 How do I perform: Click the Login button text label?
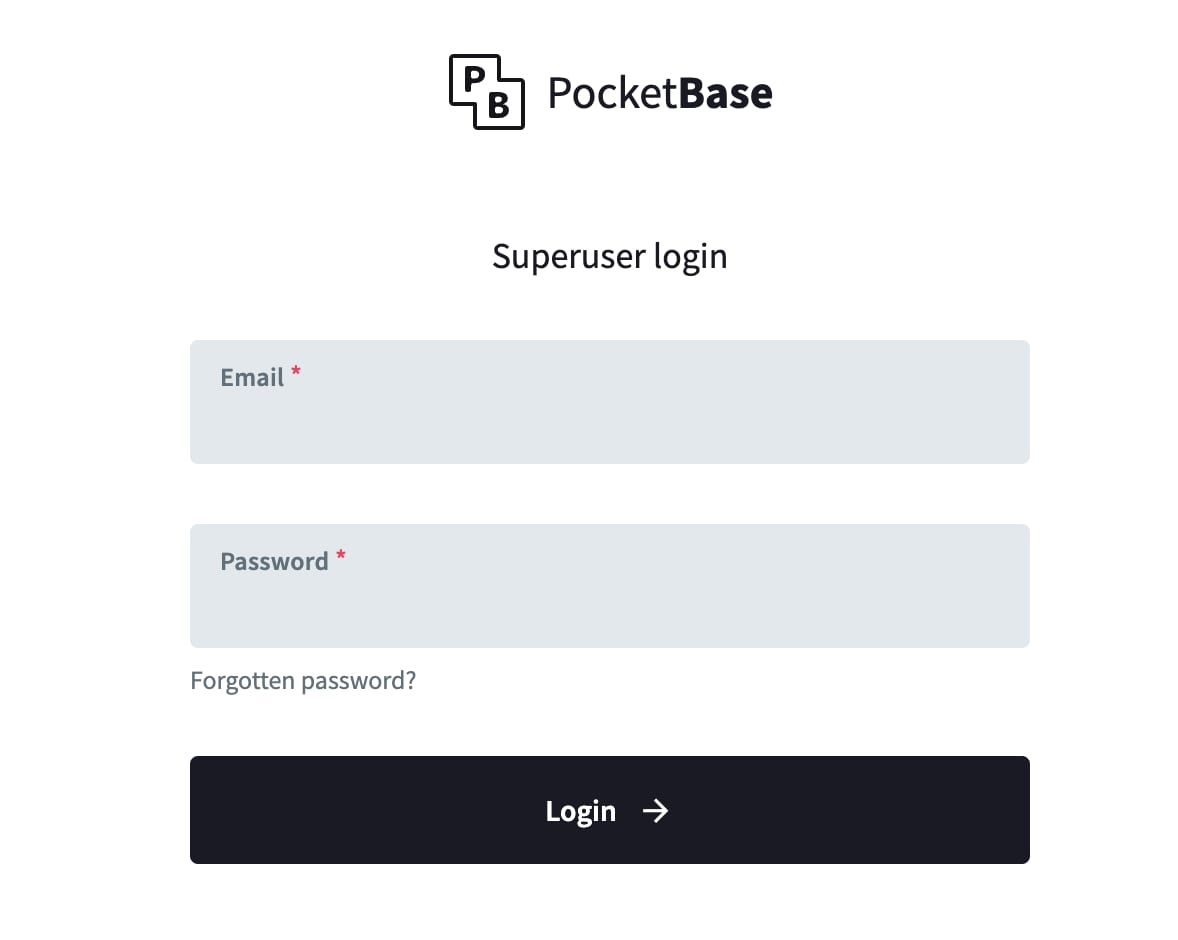tap(581, 811)
